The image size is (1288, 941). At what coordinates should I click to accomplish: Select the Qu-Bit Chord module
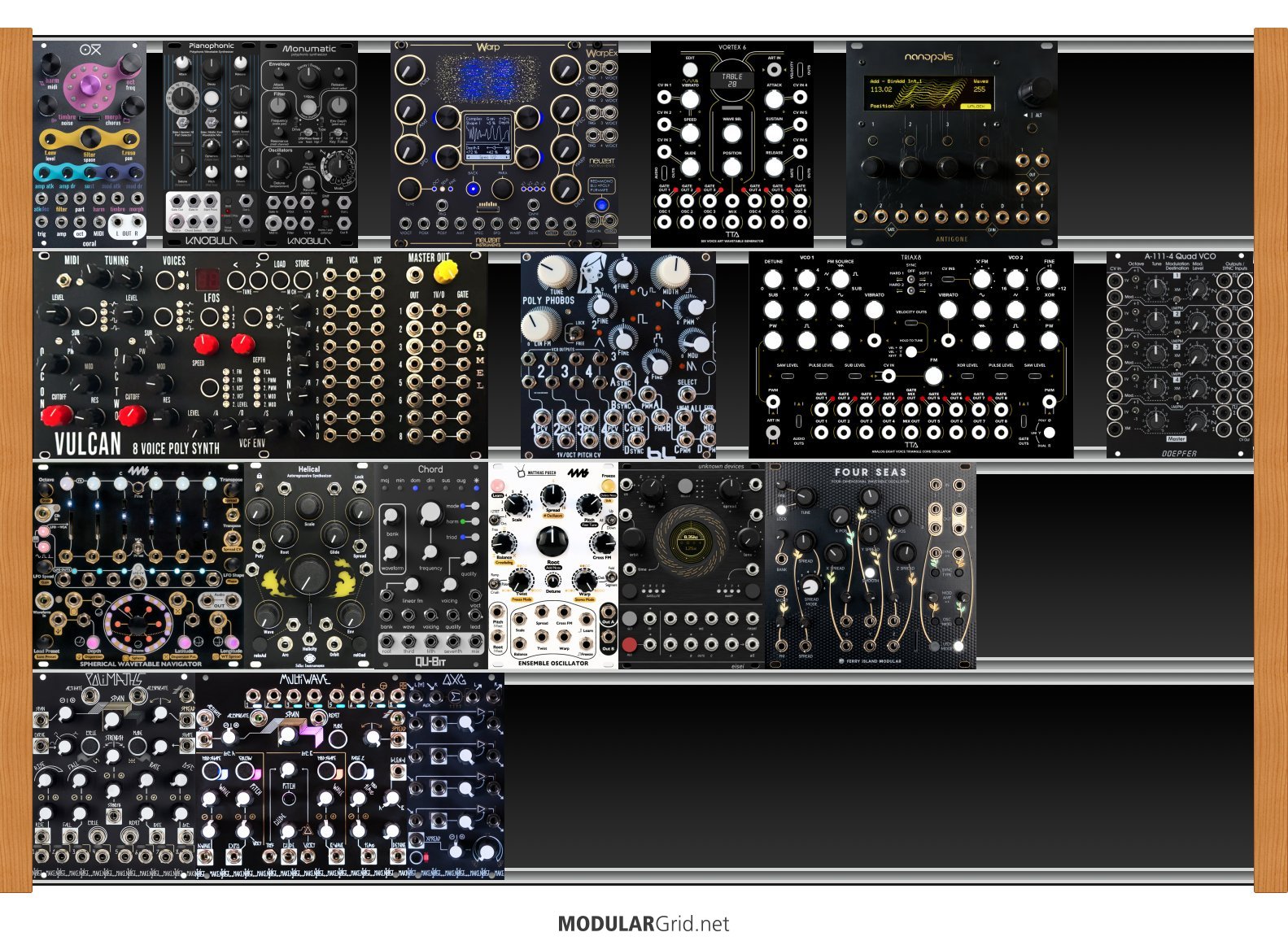(x=431, y=566)
